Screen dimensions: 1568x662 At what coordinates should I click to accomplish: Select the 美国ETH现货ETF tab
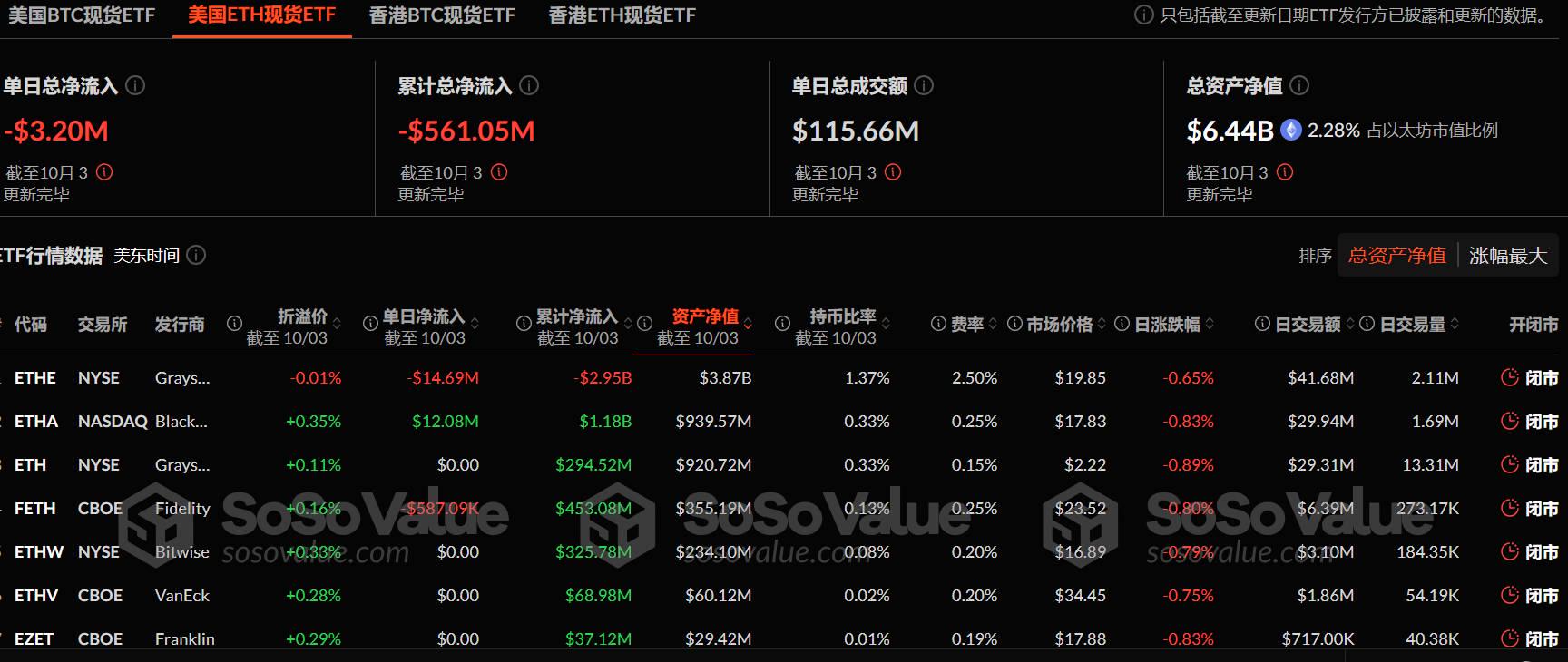[261, 15]
